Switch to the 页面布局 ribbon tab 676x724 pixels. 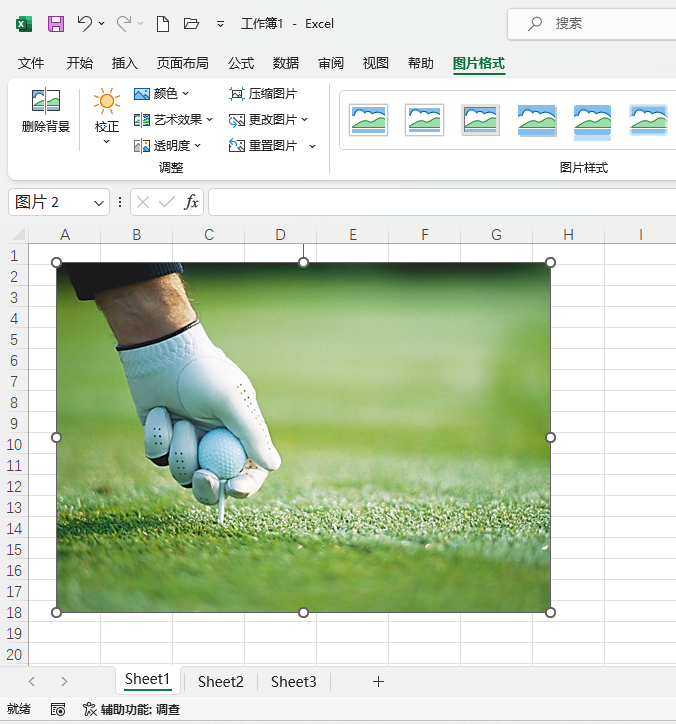click(x=182, y=63)
